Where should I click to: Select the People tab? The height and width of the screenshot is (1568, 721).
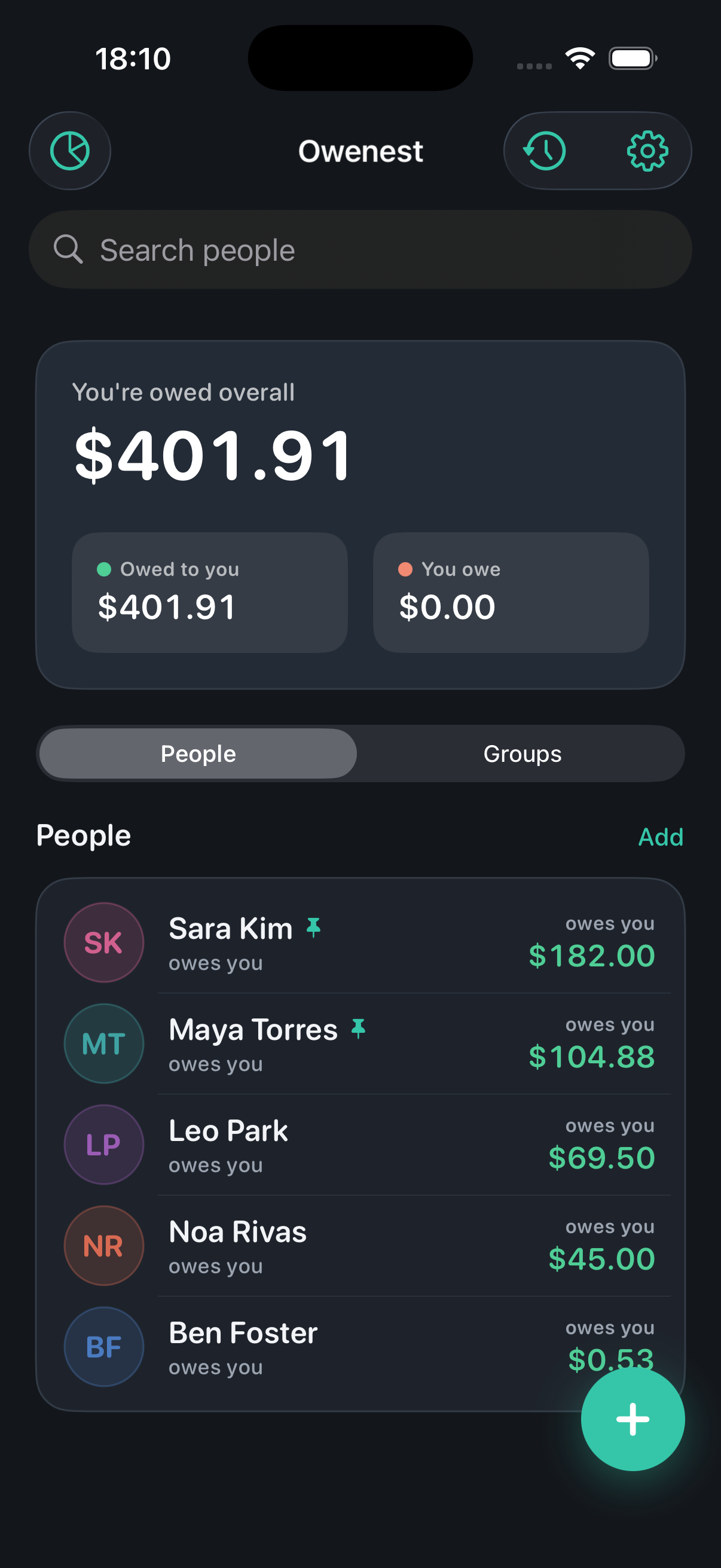[x=198, y=754]
